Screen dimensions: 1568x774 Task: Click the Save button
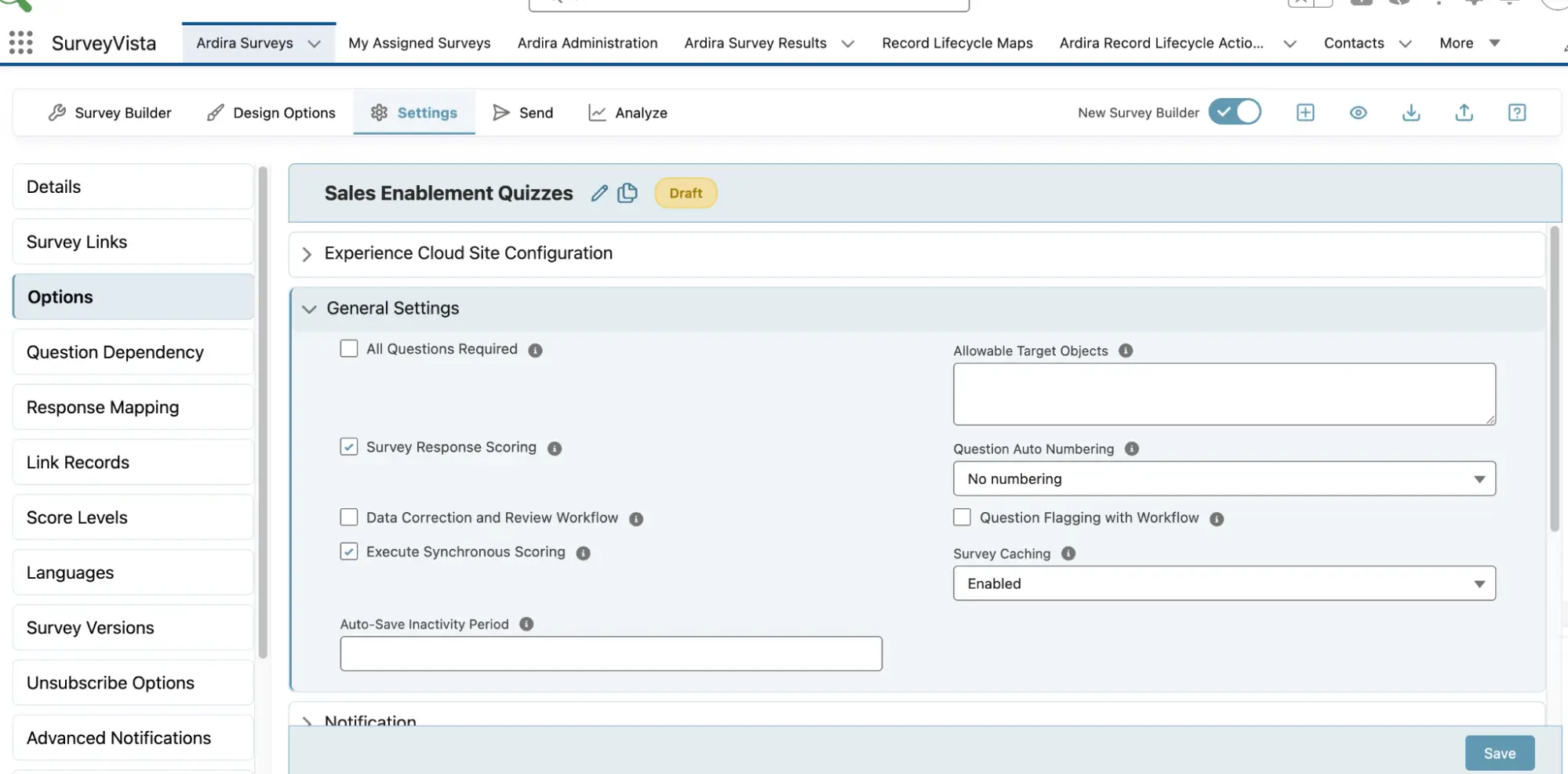click(1499, 753)
